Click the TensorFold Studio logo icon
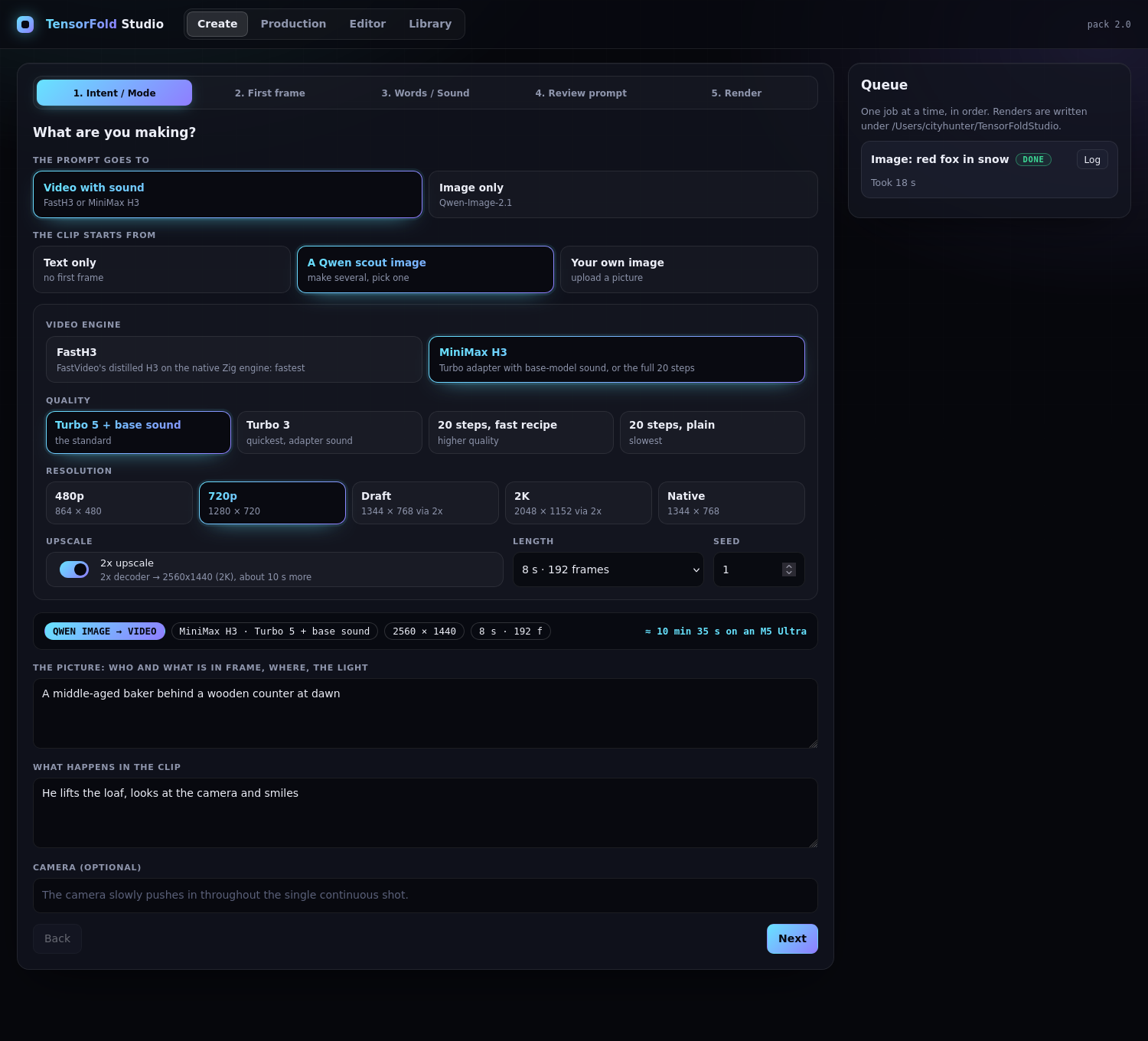This screenshot has width=1148, height=1041. point(25,24)
